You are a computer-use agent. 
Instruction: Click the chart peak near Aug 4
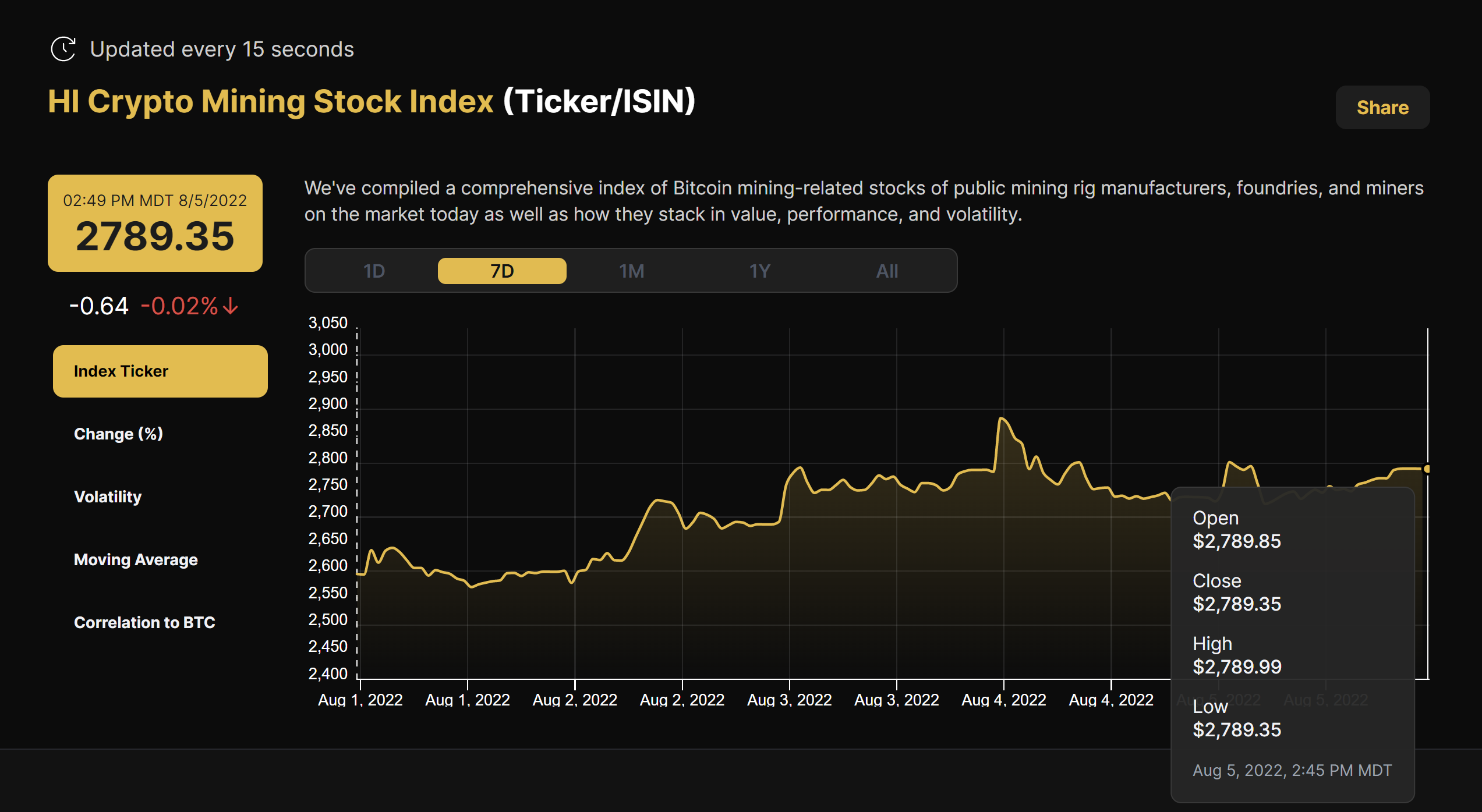(x=1002, y=419)
